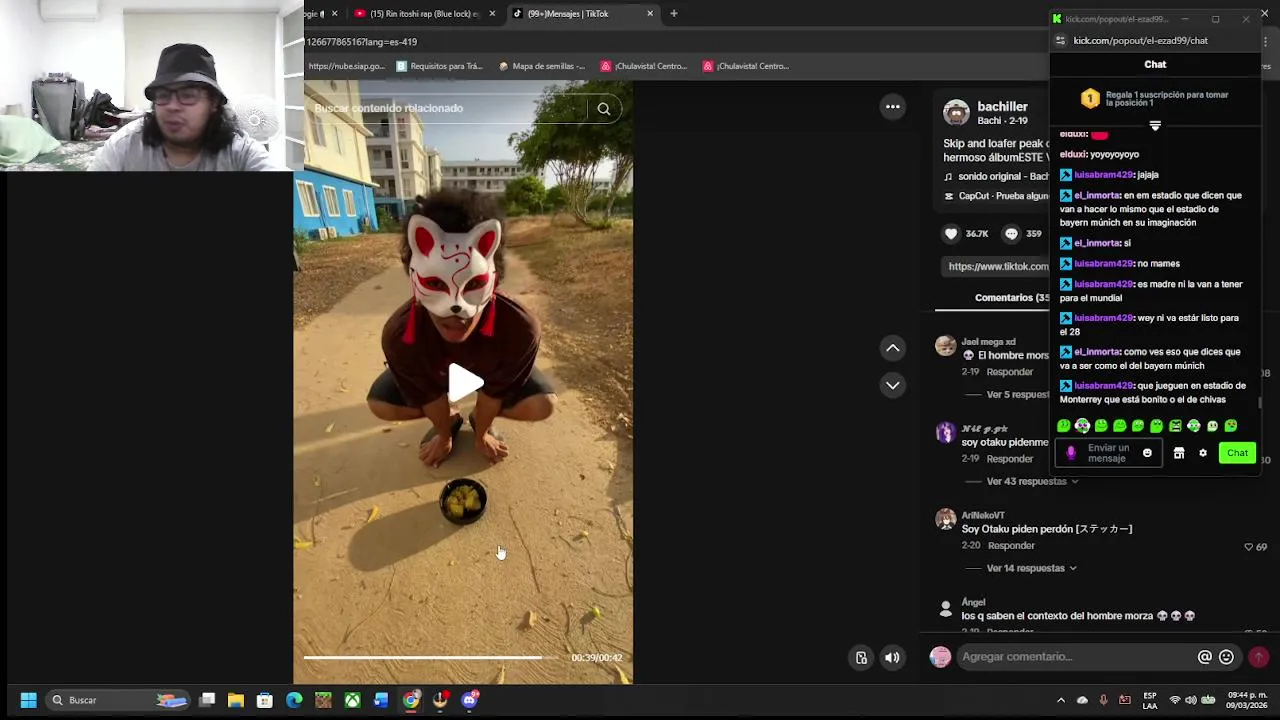Click the 'Enviar un mensaje' chat input
Screen dimensions: 1280x720
[x=1108, y=454]
